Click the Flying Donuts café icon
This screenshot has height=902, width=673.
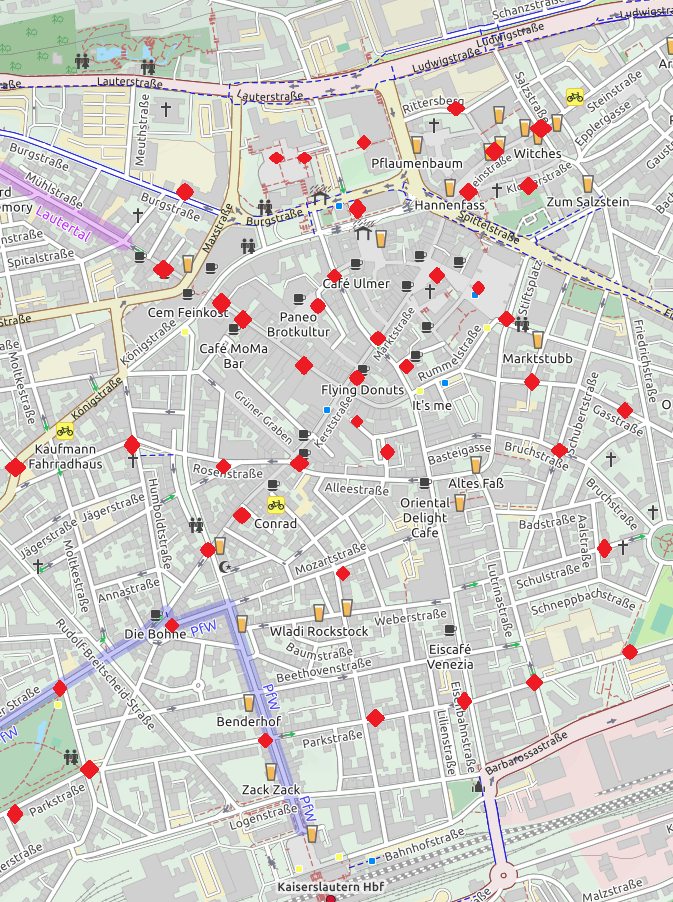(x=363, y=371)
